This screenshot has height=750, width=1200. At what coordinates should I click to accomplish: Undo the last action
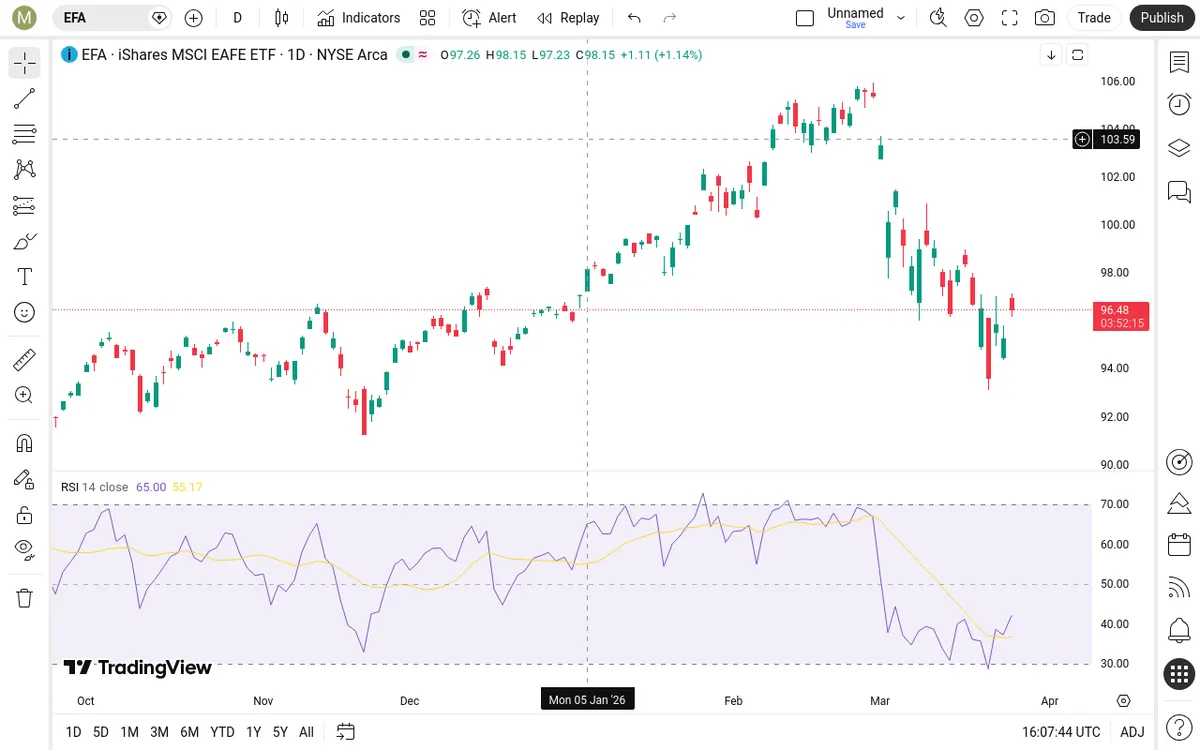tap(634, 18)
